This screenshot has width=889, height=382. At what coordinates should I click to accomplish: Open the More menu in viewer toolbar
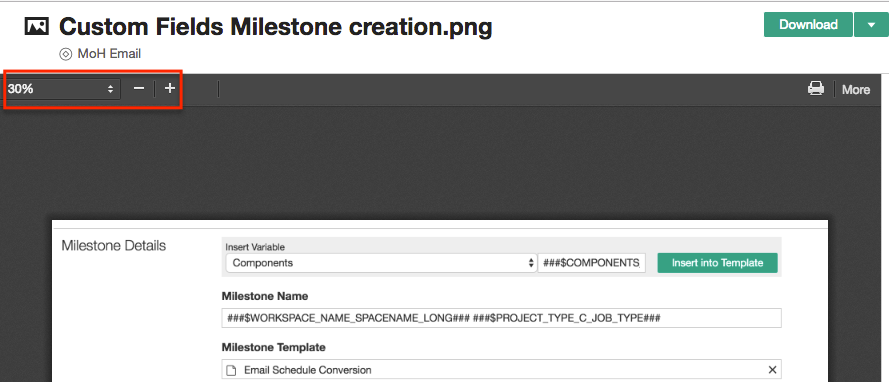tap(856, 90)
